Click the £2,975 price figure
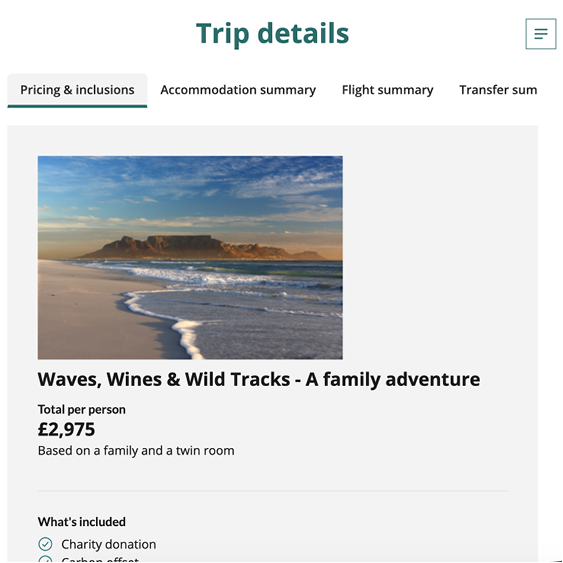 pyautogui.click(x=66, y=429)
